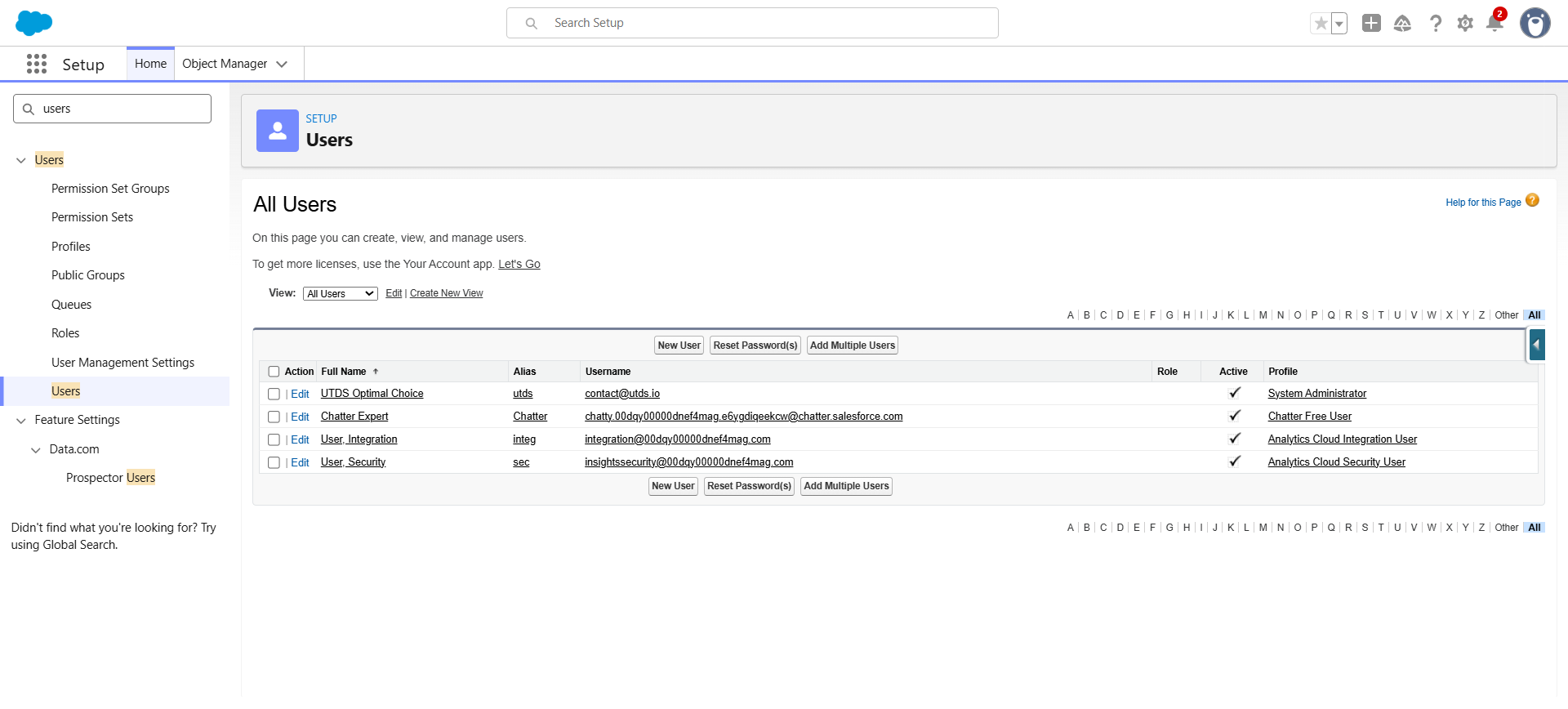This screenshot has width=1568, height=709.
Task: Click the Create New View link
Action: (x=446, y=293)
